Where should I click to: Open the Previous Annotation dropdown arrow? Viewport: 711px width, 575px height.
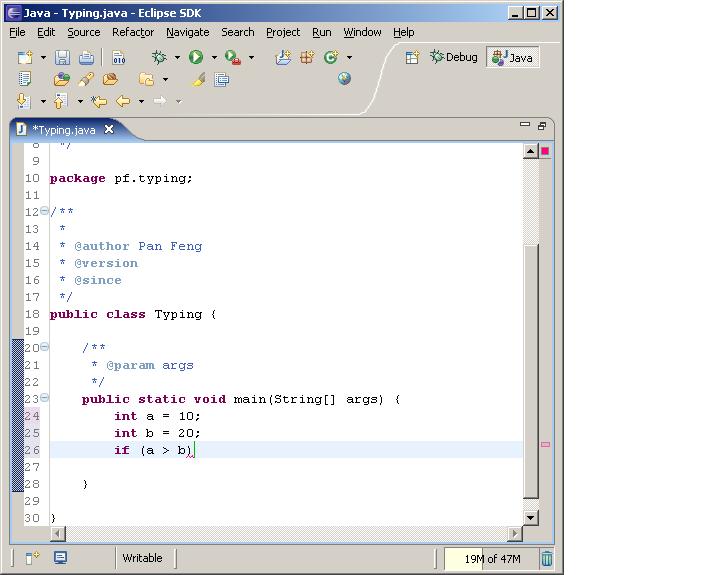(80, 101)
